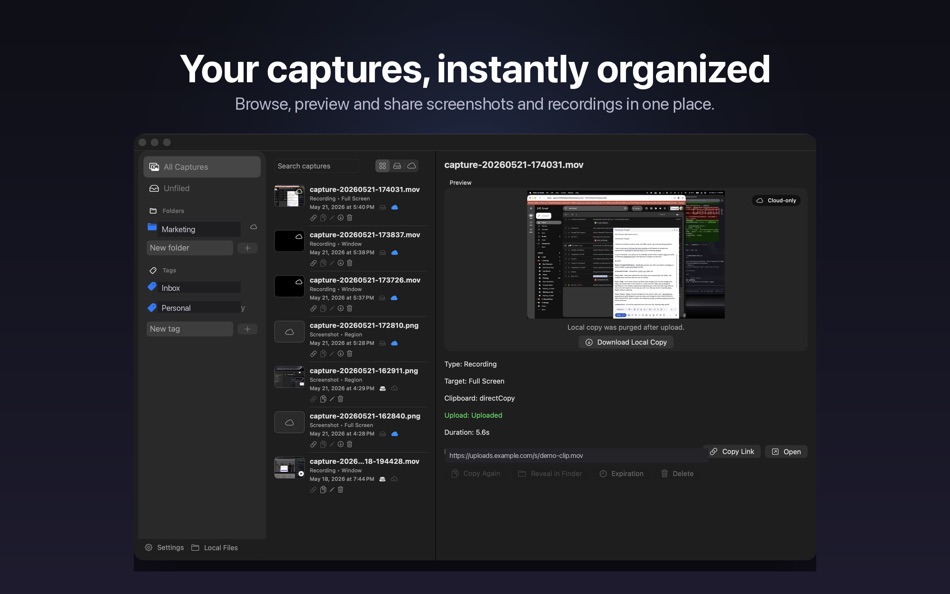Trash icon in capture-20260521-174031.mov row

pyautogui.click(x=350, y=218)
